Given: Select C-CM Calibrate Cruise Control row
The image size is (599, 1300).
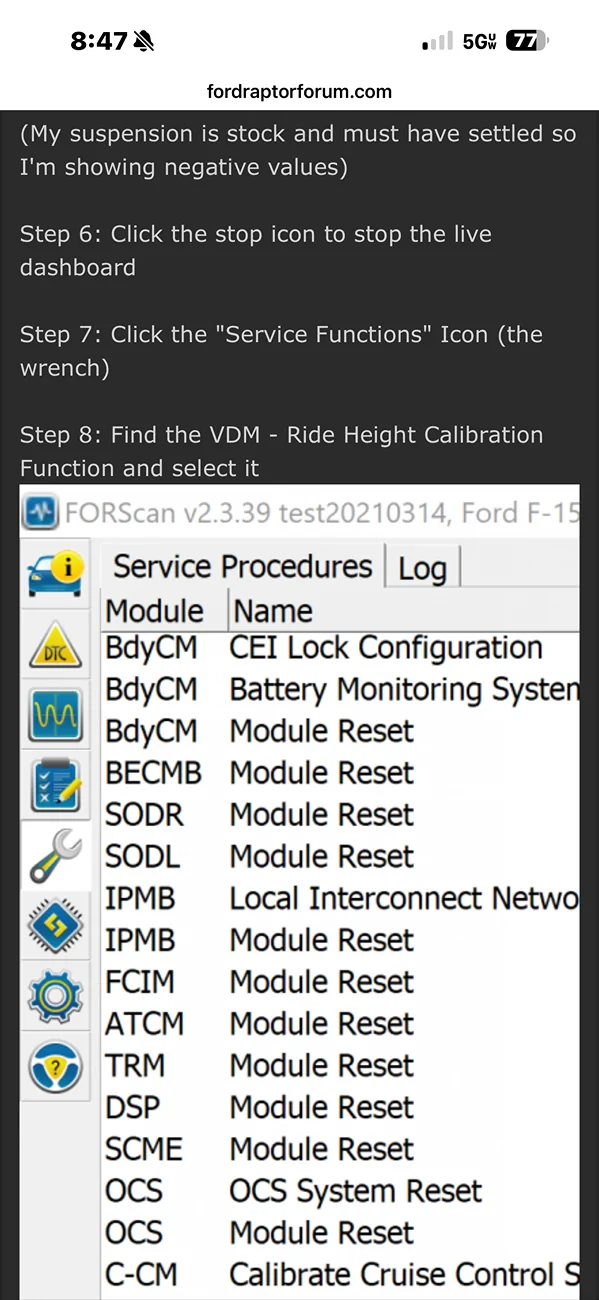Looking at the screenshot, I should [x=340, y=1275].
